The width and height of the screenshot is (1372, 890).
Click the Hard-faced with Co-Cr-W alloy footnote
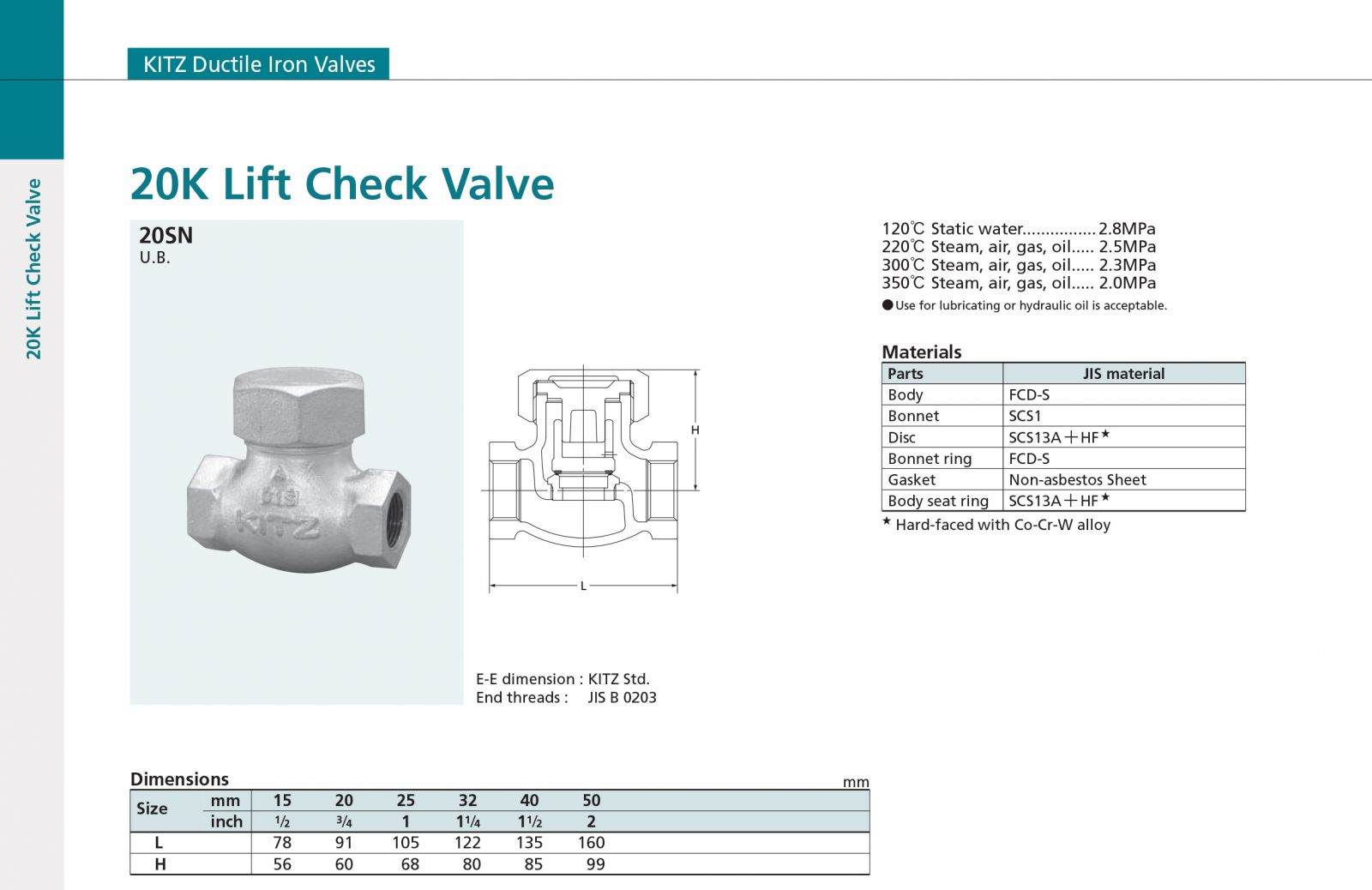(996, 525)
